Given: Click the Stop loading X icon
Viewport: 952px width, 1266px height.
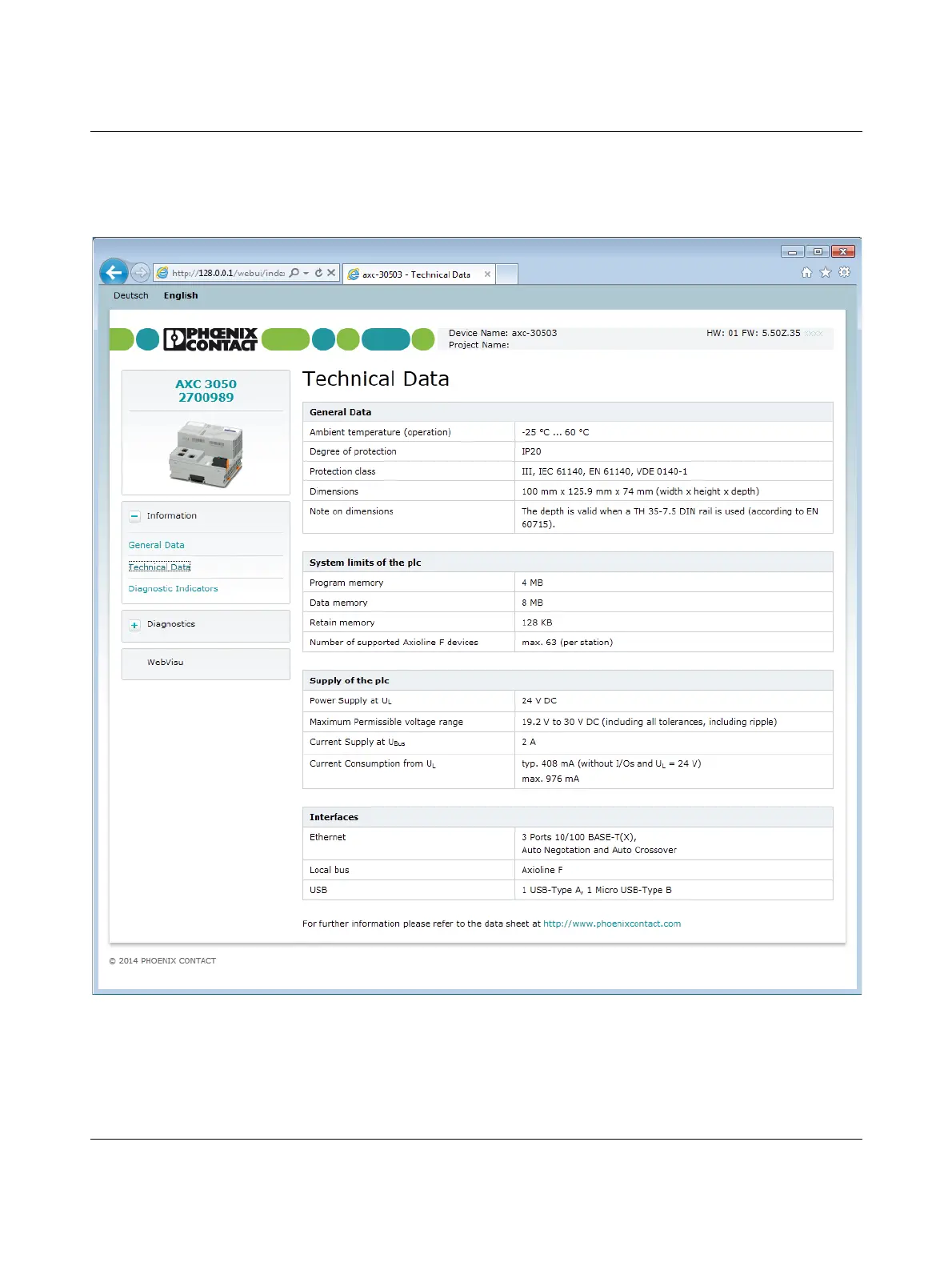Looking at the screenshot, I should click(331, 273).
